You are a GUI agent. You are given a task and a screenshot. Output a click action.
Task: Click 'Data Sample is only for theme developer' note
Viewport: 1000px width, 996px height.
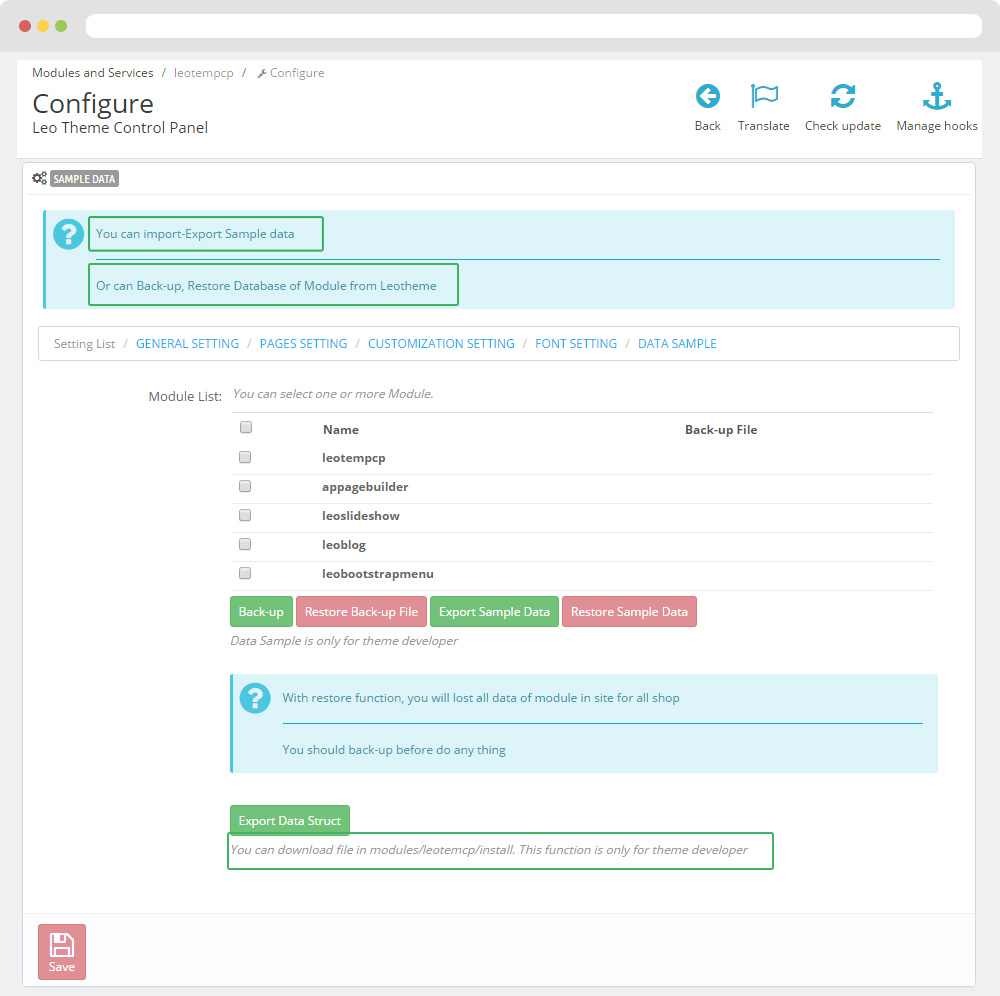point(344,641)
